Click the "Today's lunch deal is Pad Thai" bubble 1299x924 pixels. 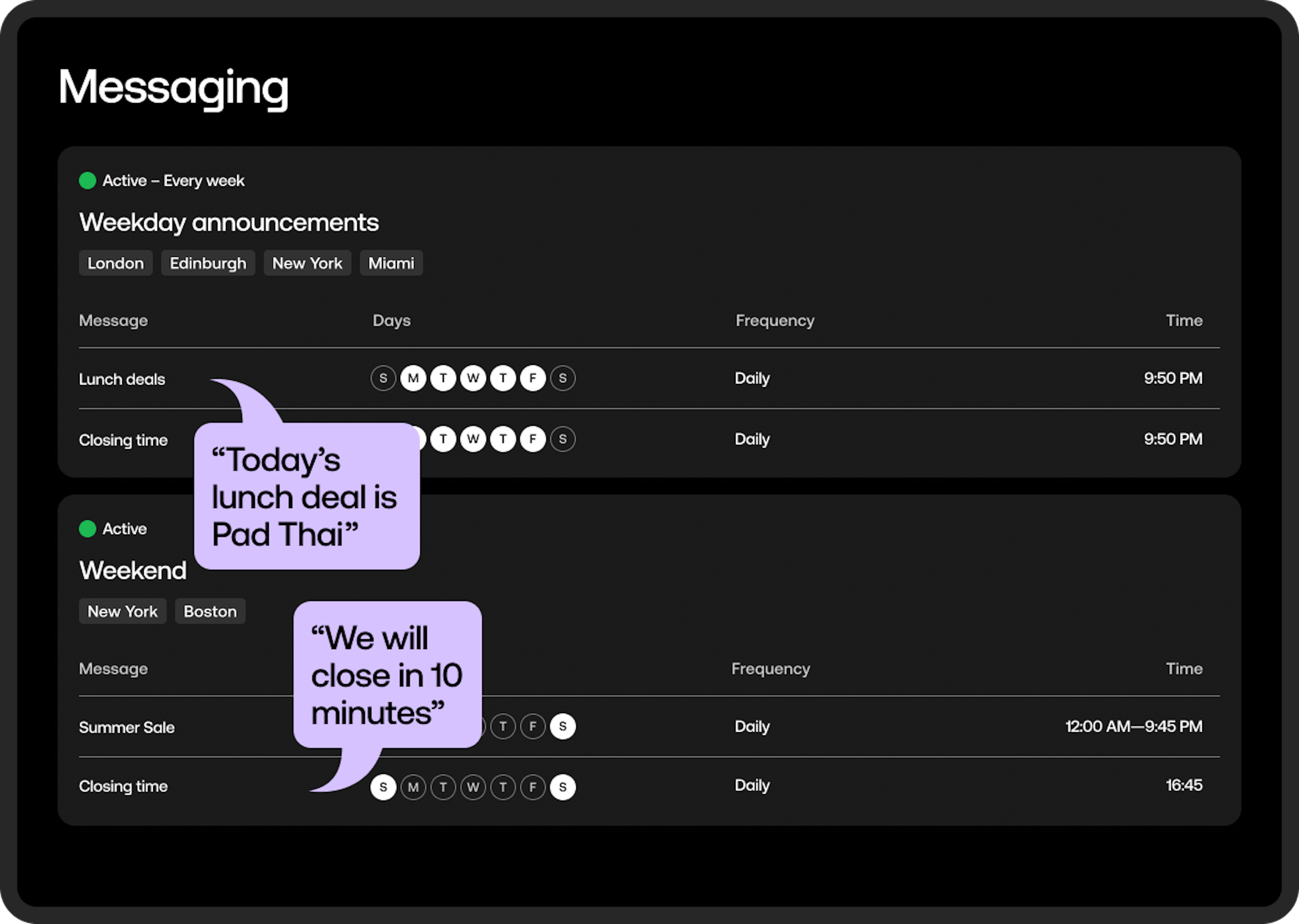(306, 497)
